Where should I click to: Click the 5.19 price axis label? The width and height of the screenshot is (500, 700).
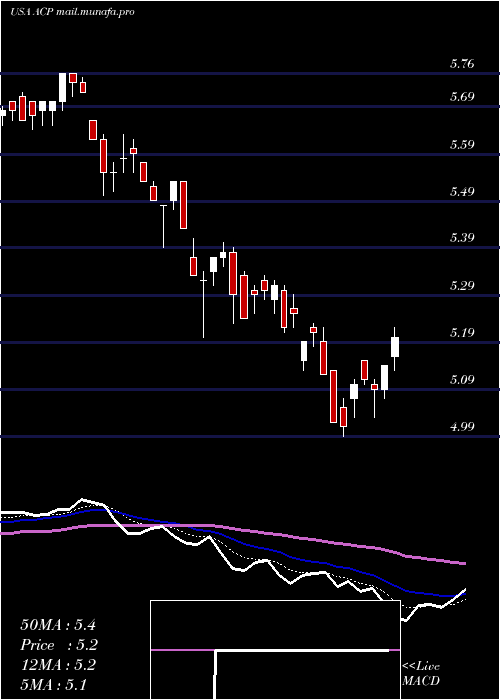click(x=462, y=333)
